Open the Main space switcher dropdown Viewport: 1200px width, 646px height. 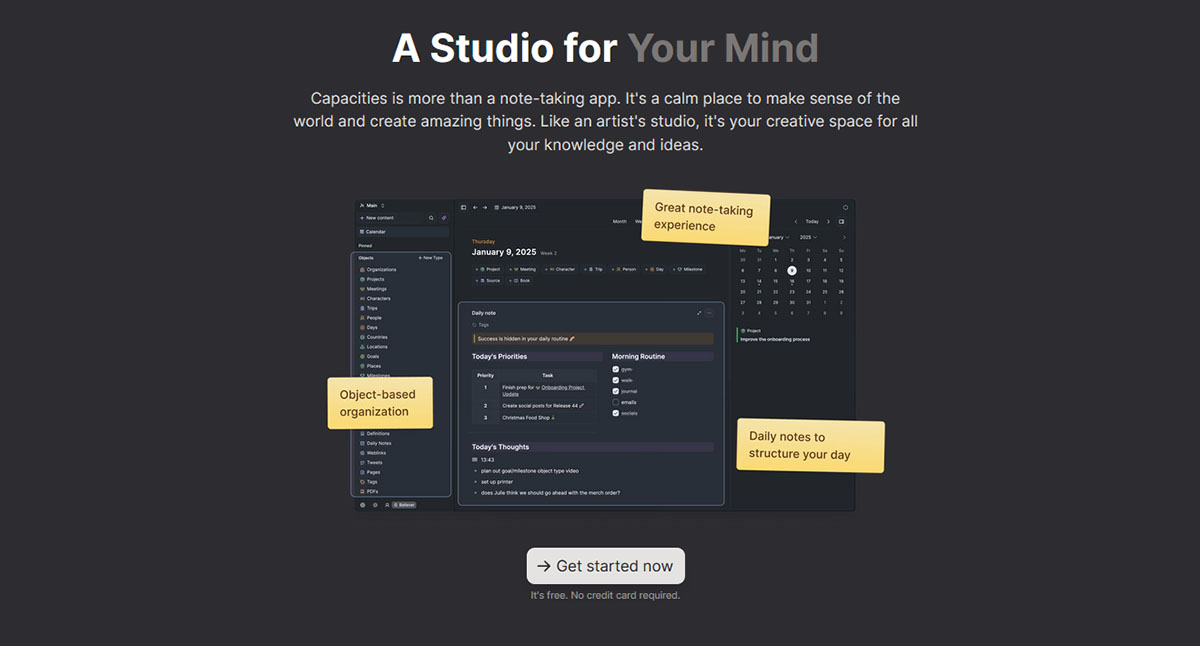372,205
